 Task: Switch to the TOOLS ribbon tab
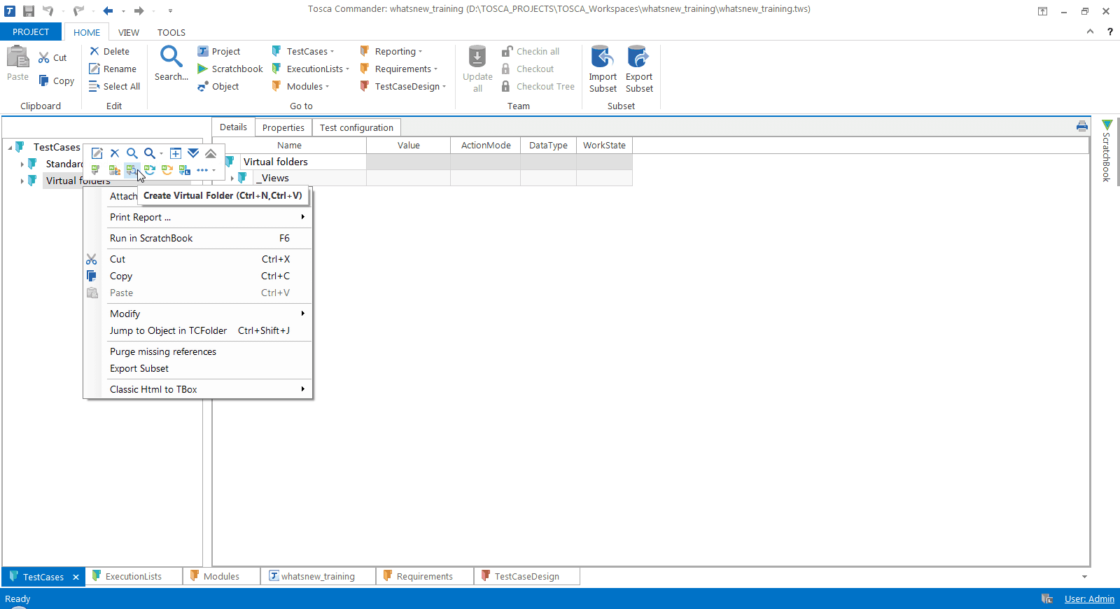pyautogui.click(x=171, y=32)
